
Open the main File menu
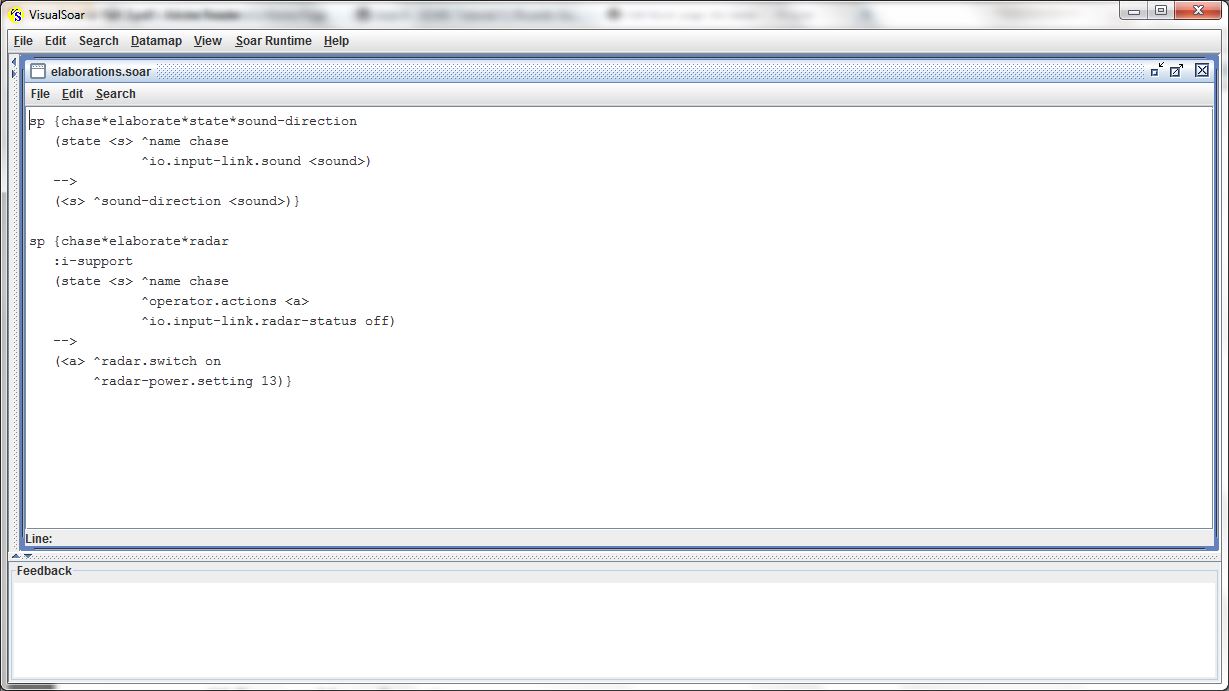(x=23, y=41)
